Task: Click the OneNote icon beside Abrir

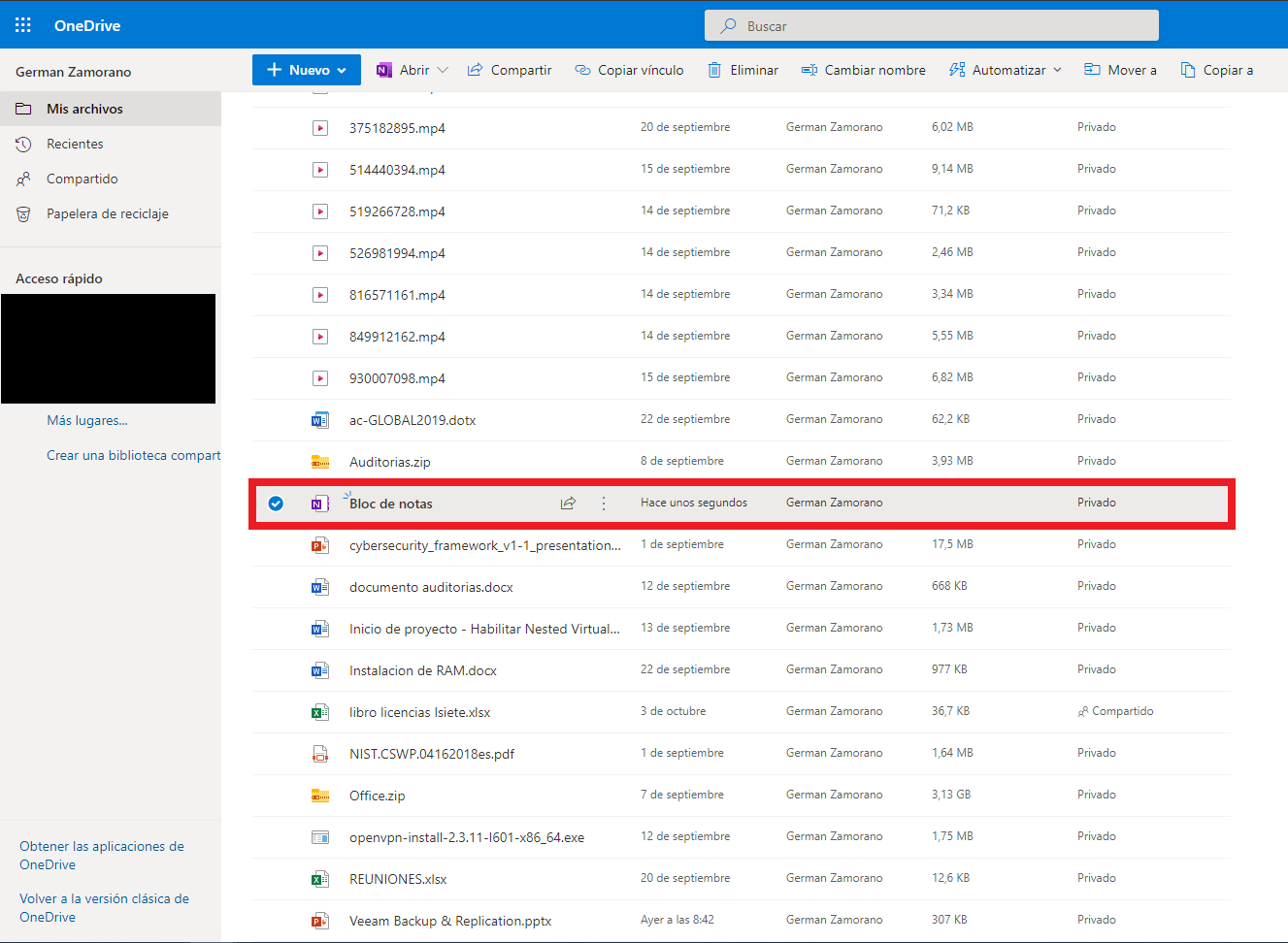Action: point(384,70)
